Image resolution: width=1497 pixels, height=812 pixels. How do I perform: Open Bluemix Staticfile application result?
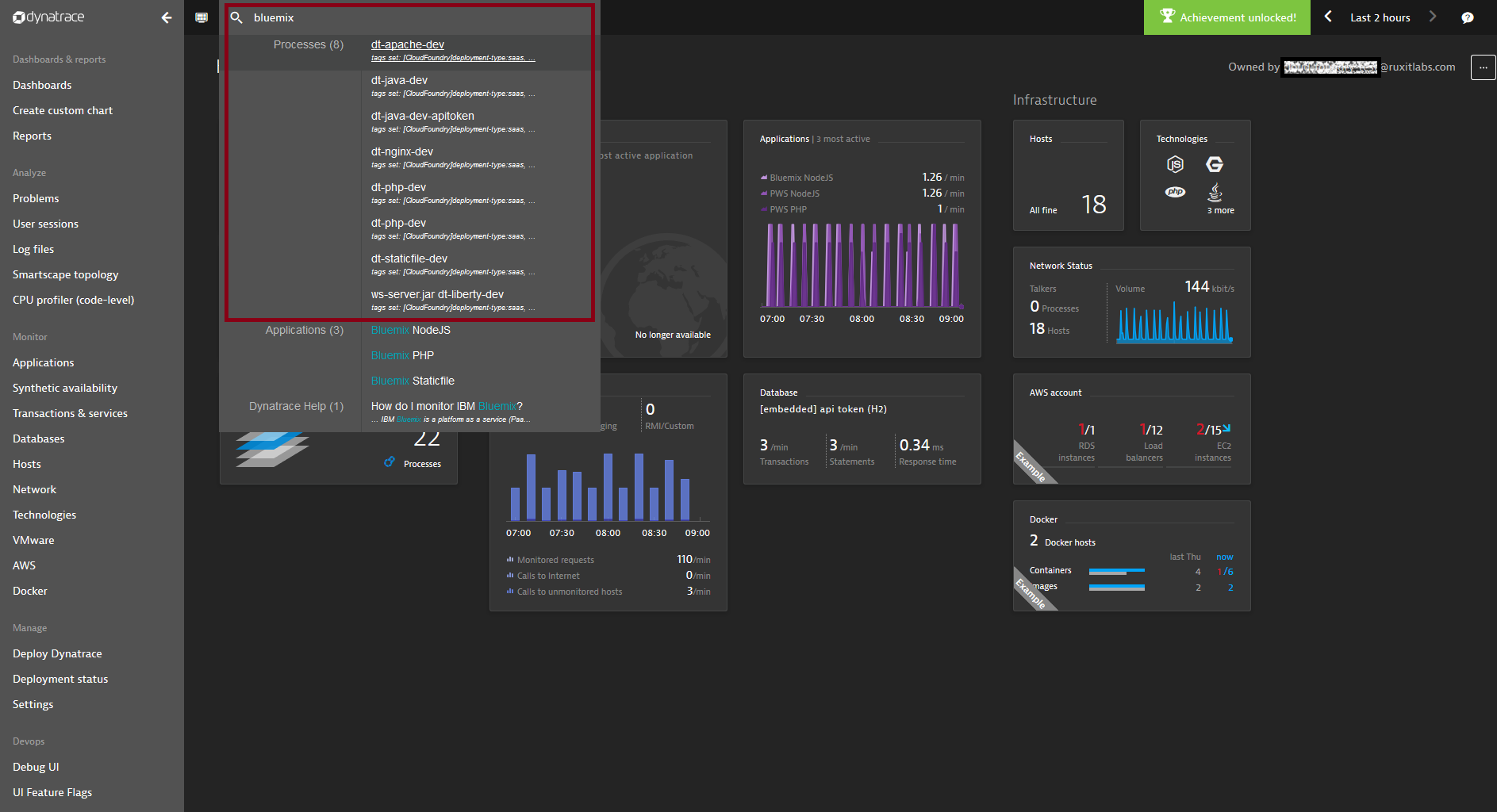click(413, 381)
